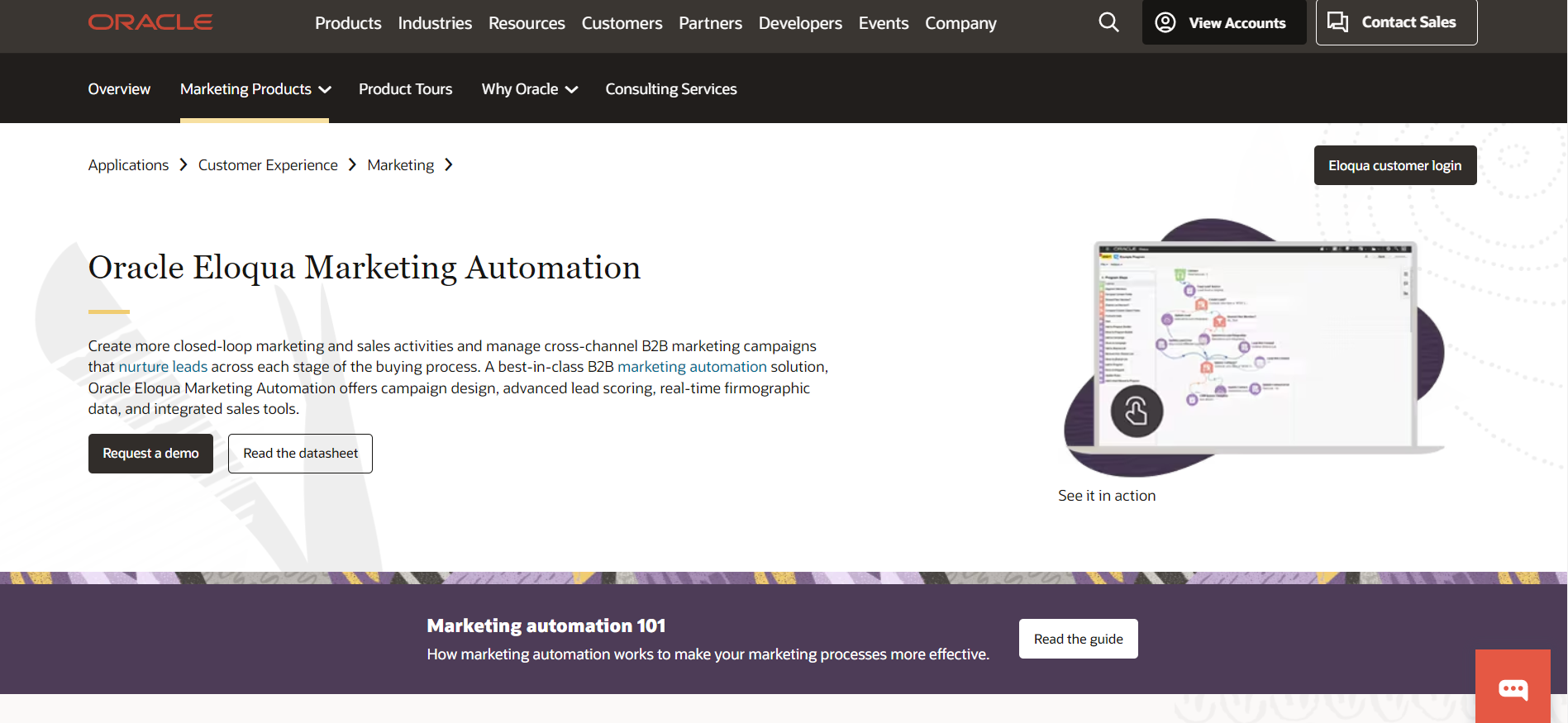Click the Eloqua customer login button

pyautogui.click(x=1394, y=165)
